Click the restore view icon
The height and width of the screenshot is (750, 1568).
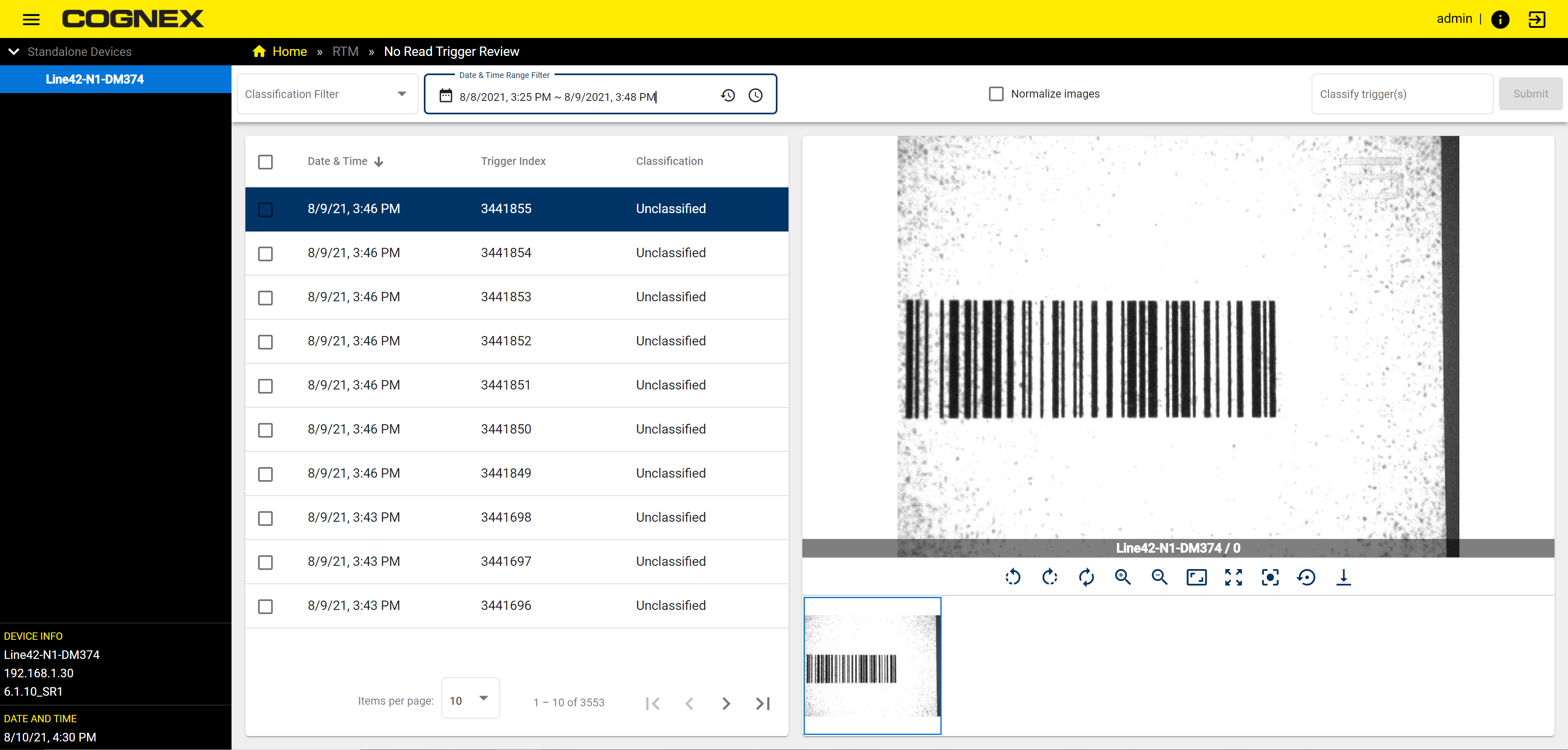pyautogui.click(x=1306, y=576)
